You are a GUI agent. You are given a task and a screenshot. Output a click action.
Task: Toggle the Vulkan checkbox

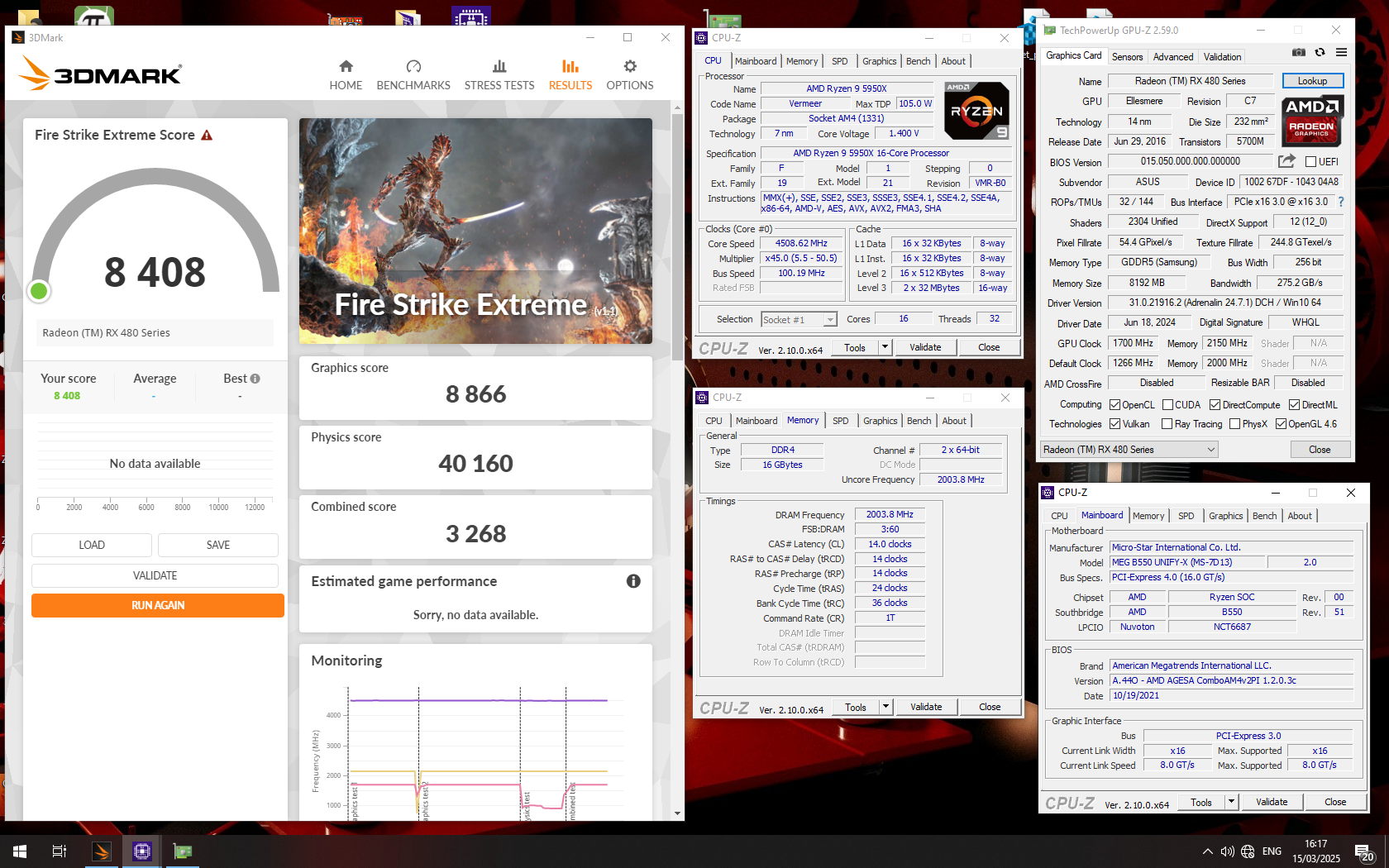click(x=1115, y=424)
